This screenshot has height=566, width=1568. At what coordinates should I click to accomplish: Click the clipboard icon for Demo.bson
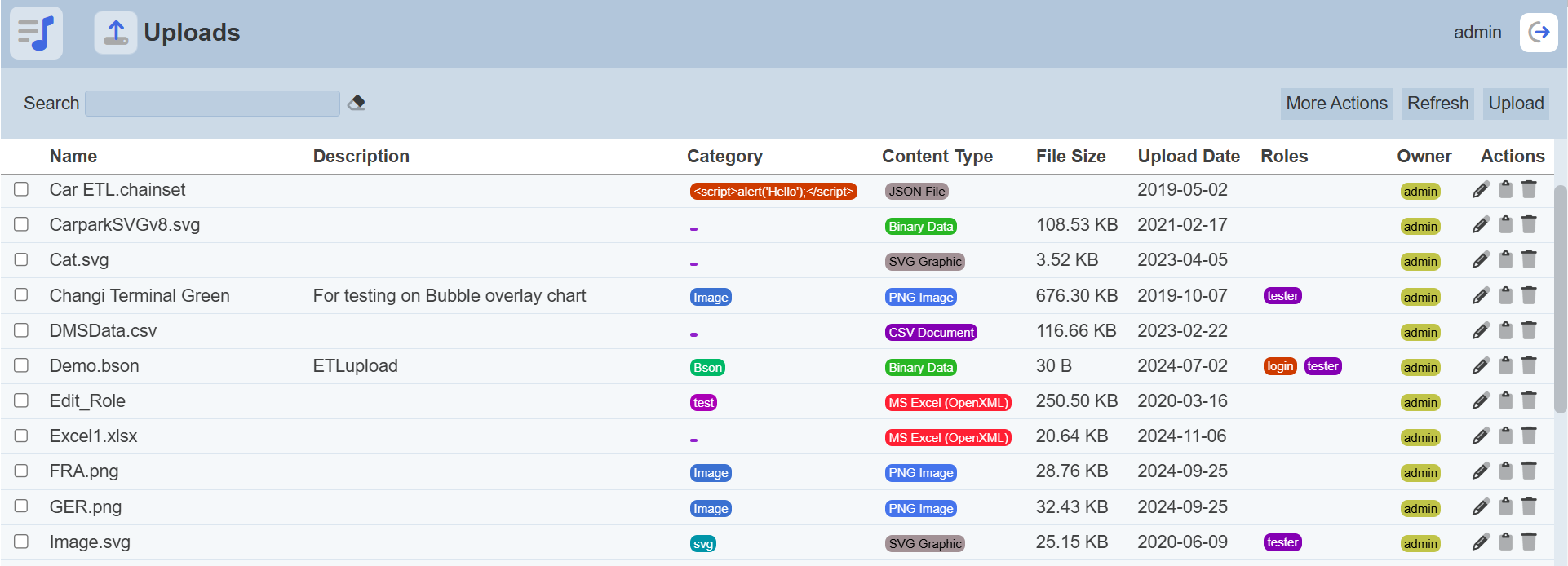click(x=1505, y=366)
